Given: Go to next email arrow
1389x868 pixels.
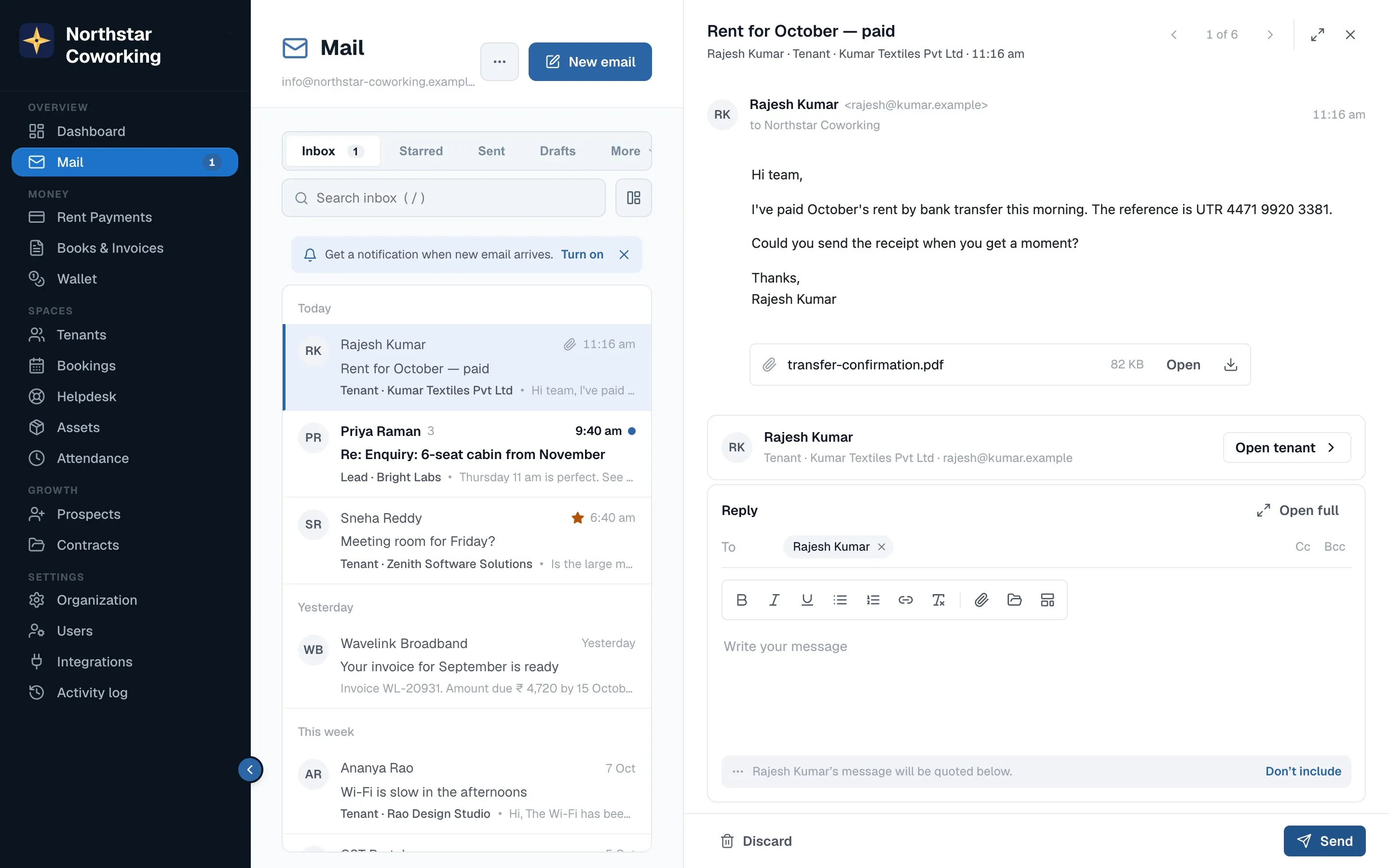Looking at the screenshot, I should 1269,34.
